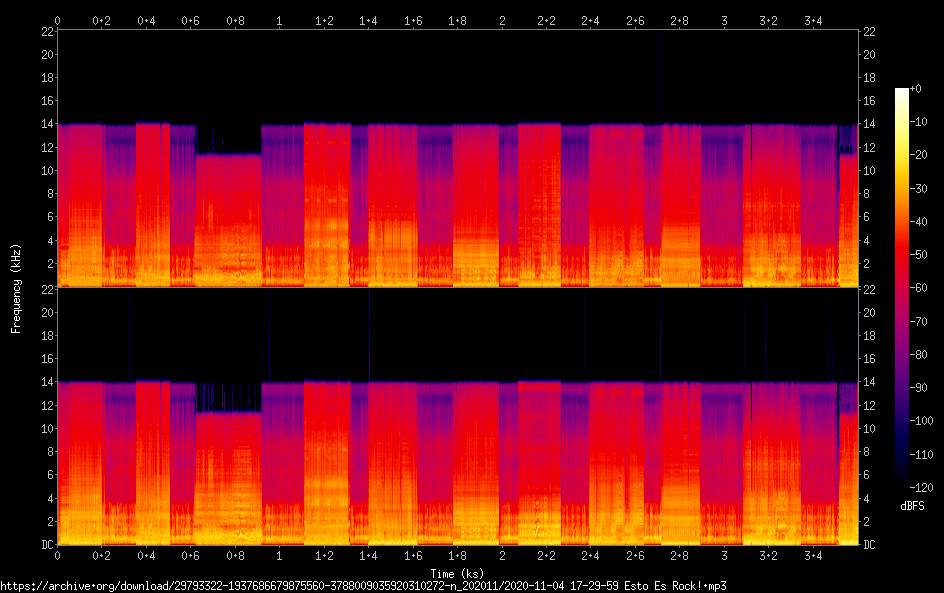Click the "-90" color scale value
Viewport: 944px width, 593px height.
919,388
